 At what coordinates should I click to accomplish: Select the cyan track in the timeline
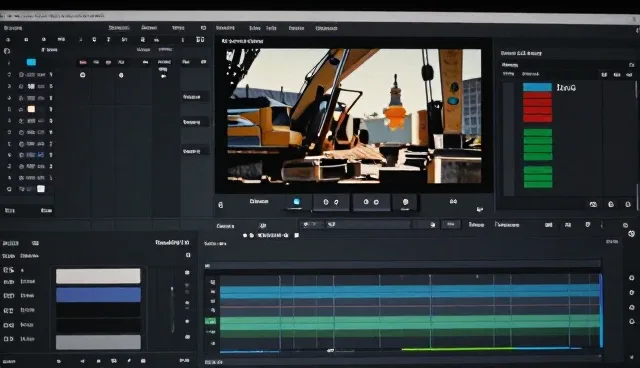[409, 292]
